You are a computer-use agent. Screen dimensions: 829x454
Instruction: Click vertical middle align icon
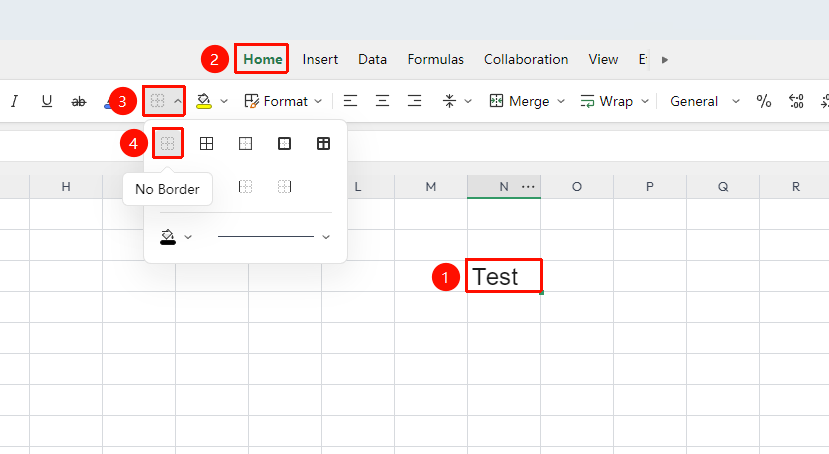point(449,101)
